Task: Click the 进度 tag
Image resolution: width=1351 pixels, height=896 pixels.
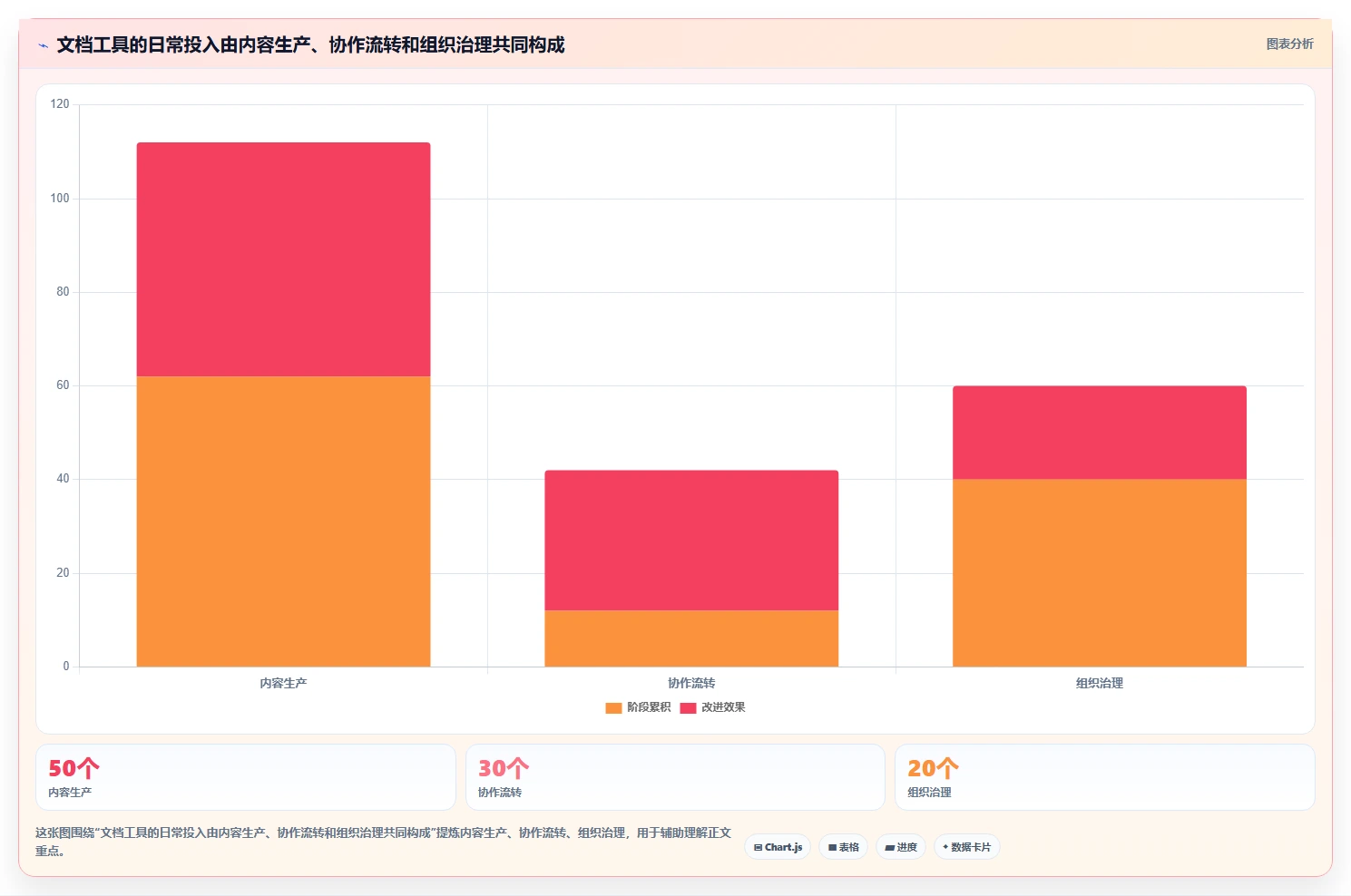Action: click(901, 847)
